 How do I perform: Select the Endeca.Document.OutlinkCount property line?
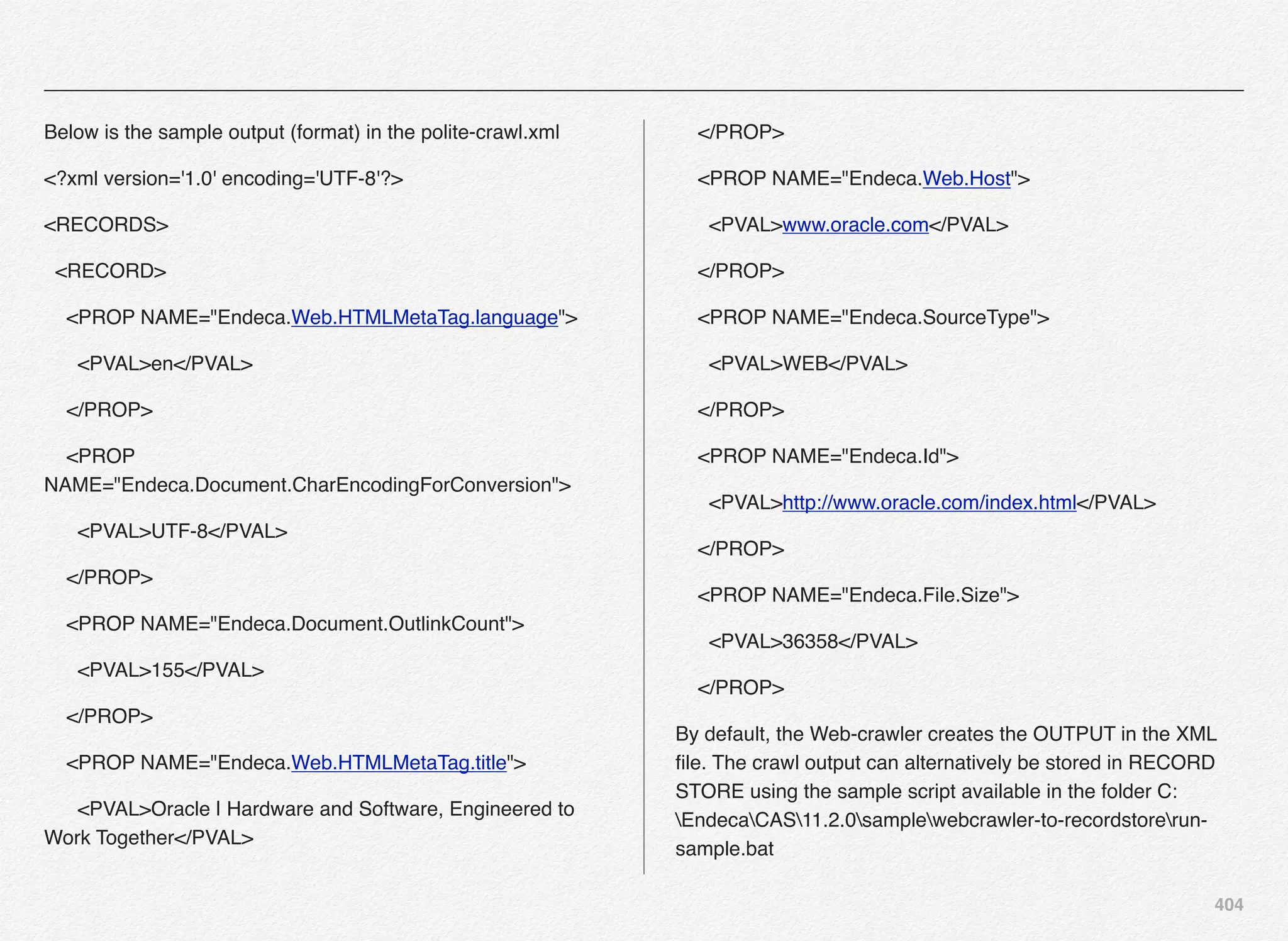pyautogui.click(x=295, y=624)
